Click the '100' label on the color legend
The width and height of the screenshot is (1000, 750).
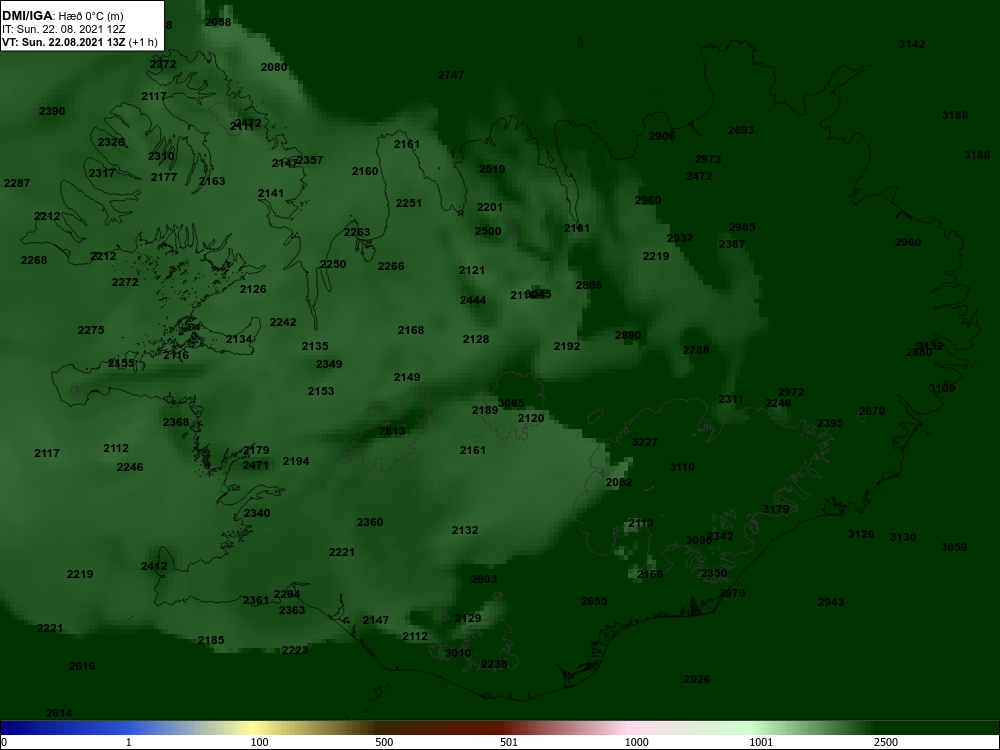(260, 742)
